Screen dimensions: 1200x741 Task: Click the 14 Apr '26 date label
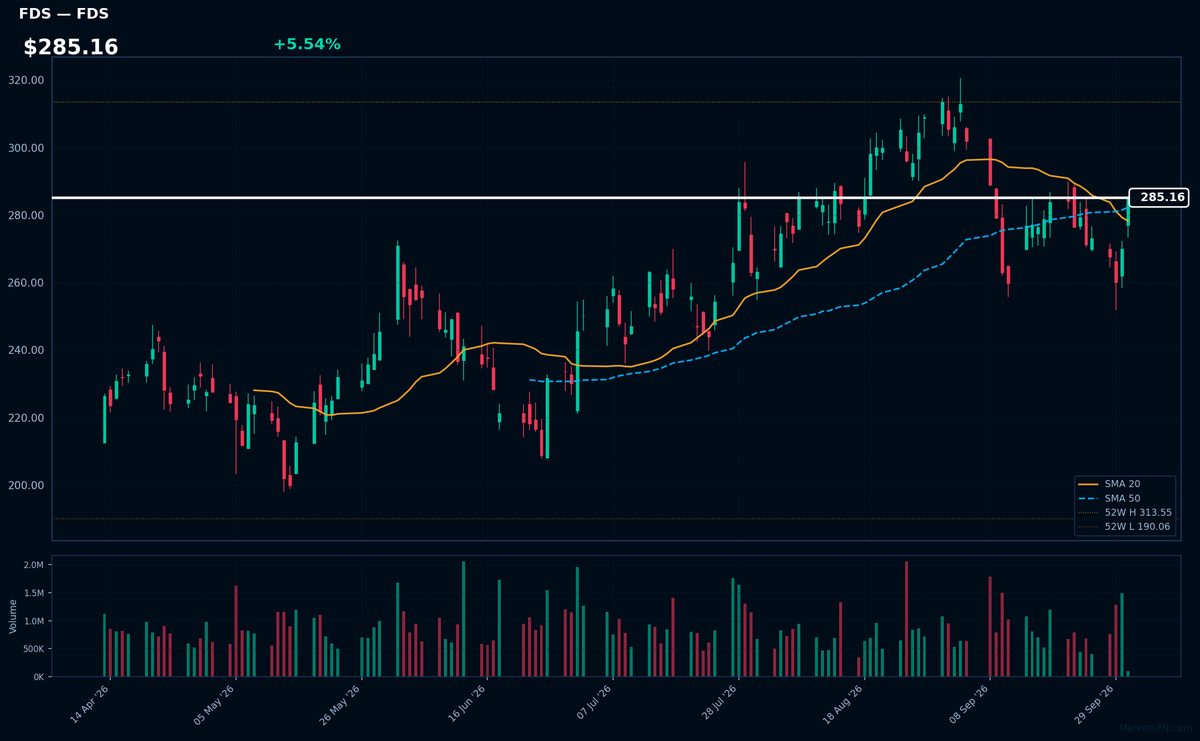pos(90,703)
